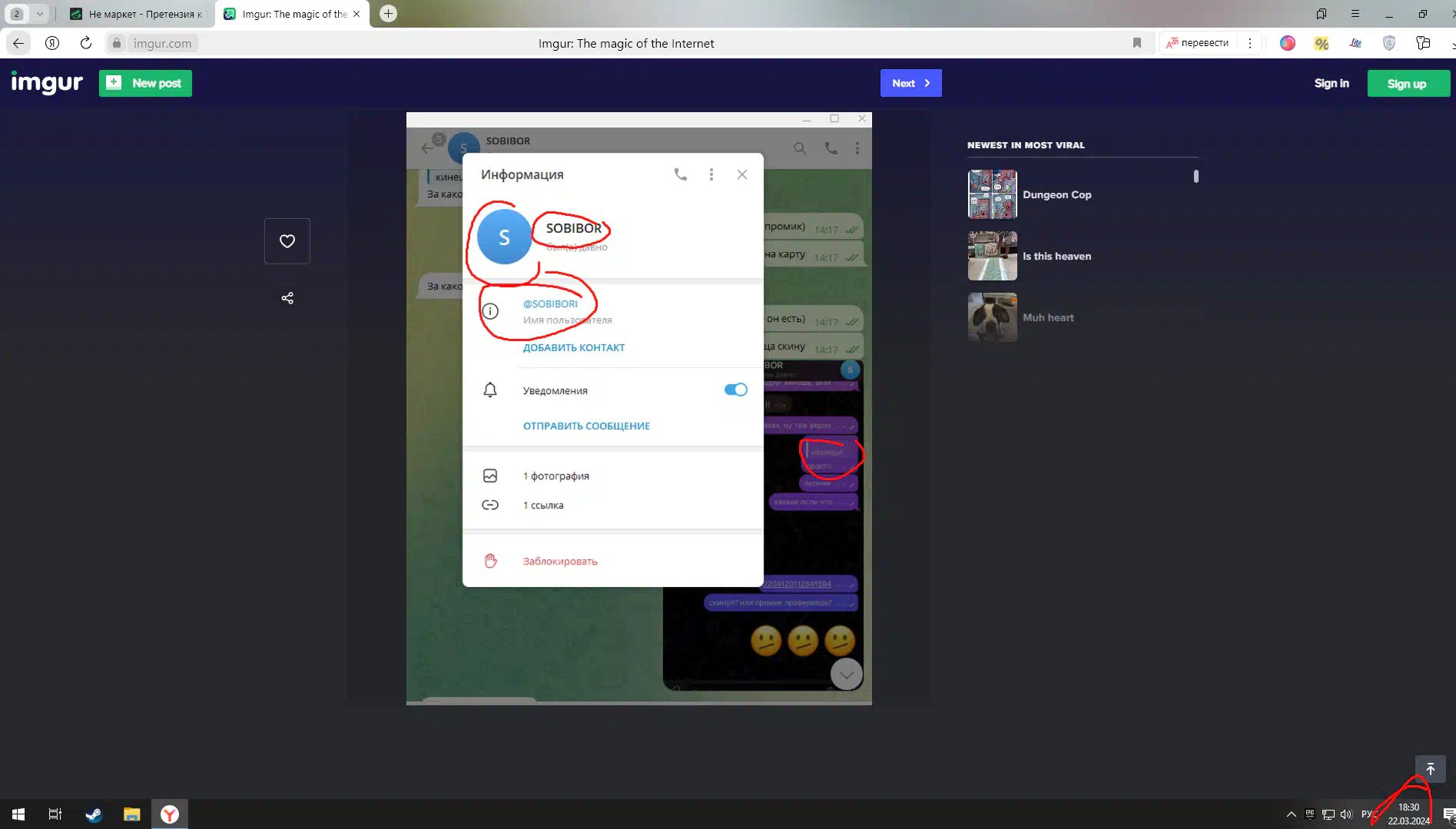
Task: Click Заблокировать user
Action: [x=560, y=561]
